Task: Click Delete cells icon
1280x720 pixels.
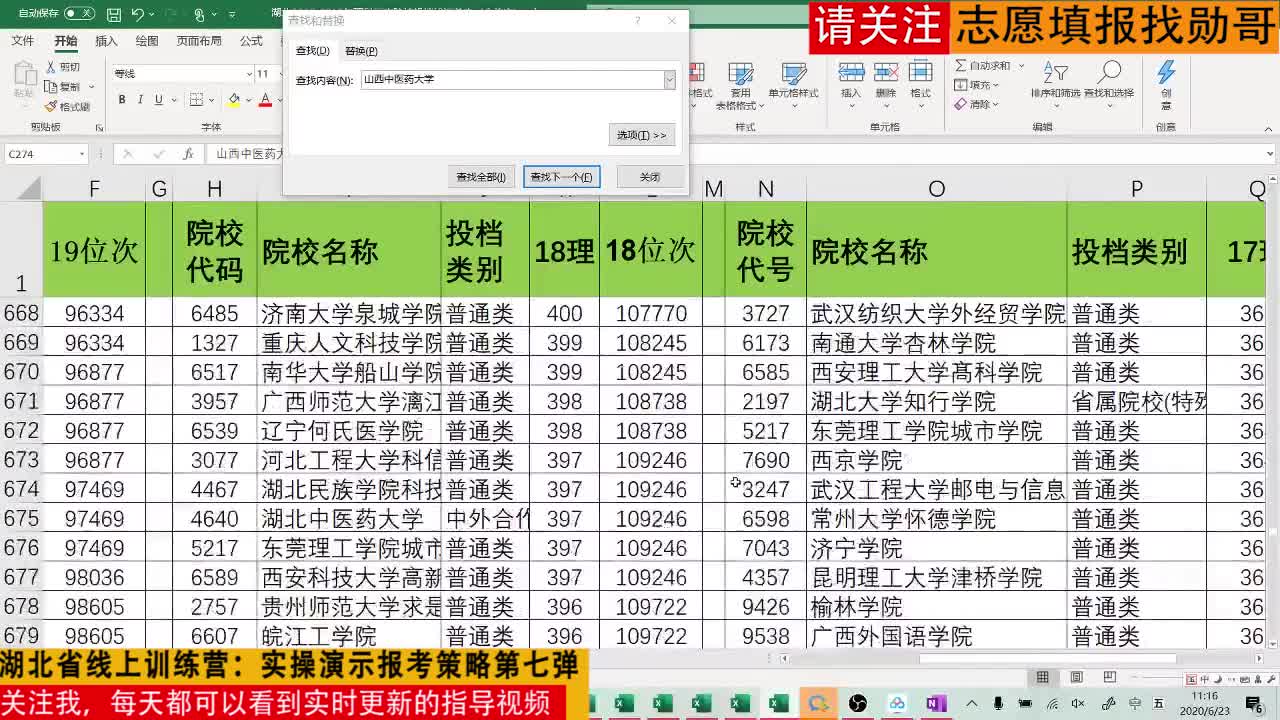Action: [886, 72]
